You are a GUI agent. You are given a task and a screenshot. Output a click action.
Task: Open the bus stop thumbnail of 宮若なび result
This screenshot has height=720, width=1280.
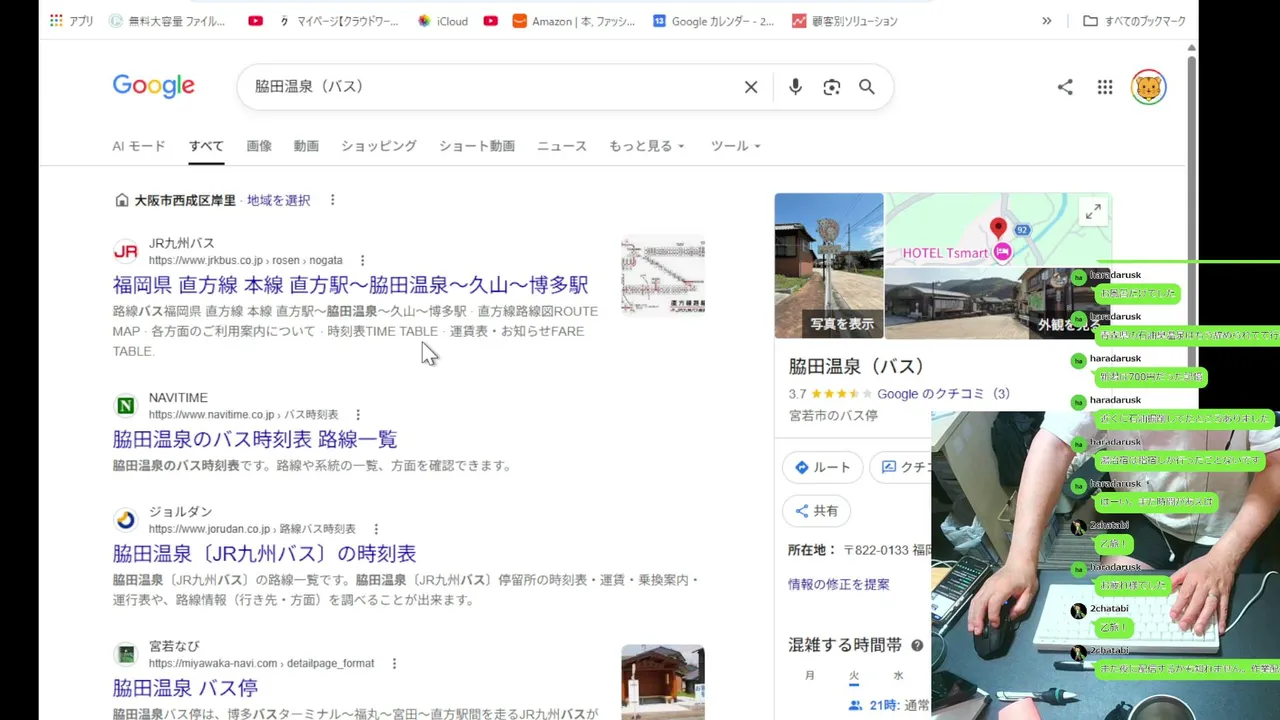[663, 682]
